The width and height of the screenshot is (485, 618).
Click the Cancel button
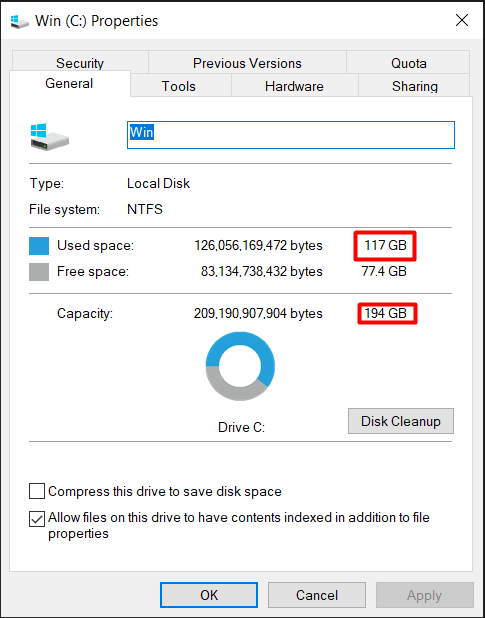click(x=317, y=595)
